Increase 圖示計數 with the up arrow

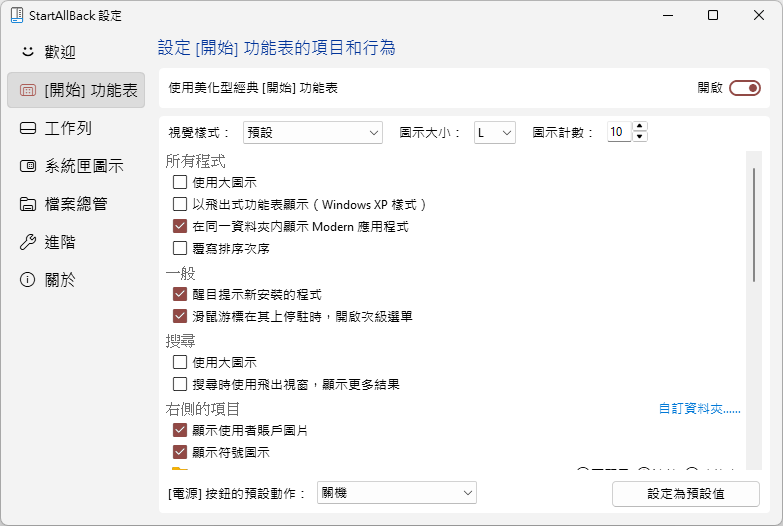[x=640, y=127]
